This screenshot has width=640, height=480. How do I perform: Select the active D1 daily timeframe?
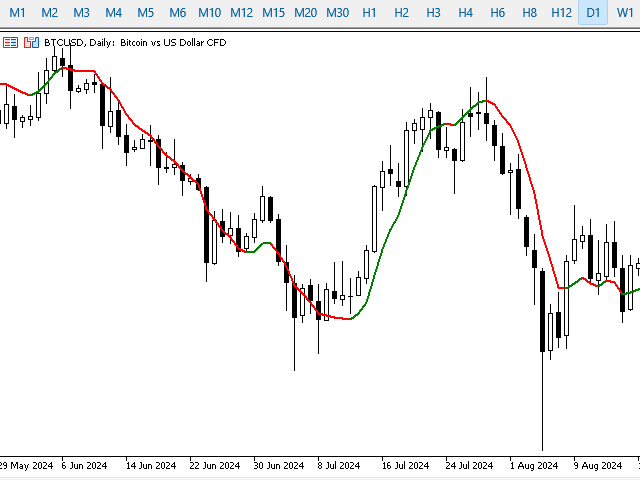(x=593, y=13)
